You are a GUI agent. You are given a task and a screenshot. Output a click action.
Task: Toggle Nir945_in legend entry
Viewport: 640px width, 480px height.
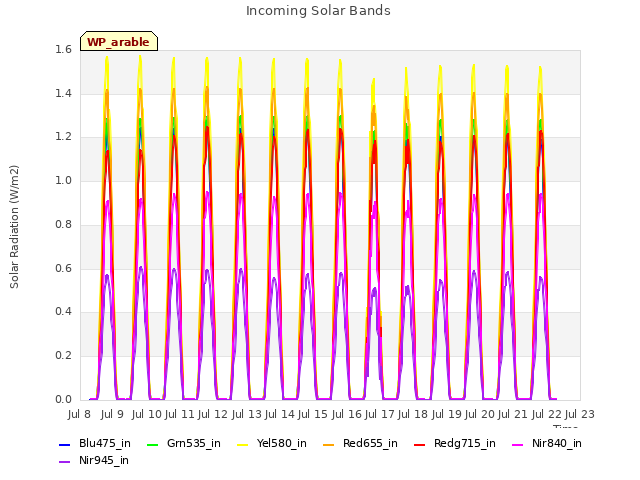pyautogui.click(x=94, y=461)
